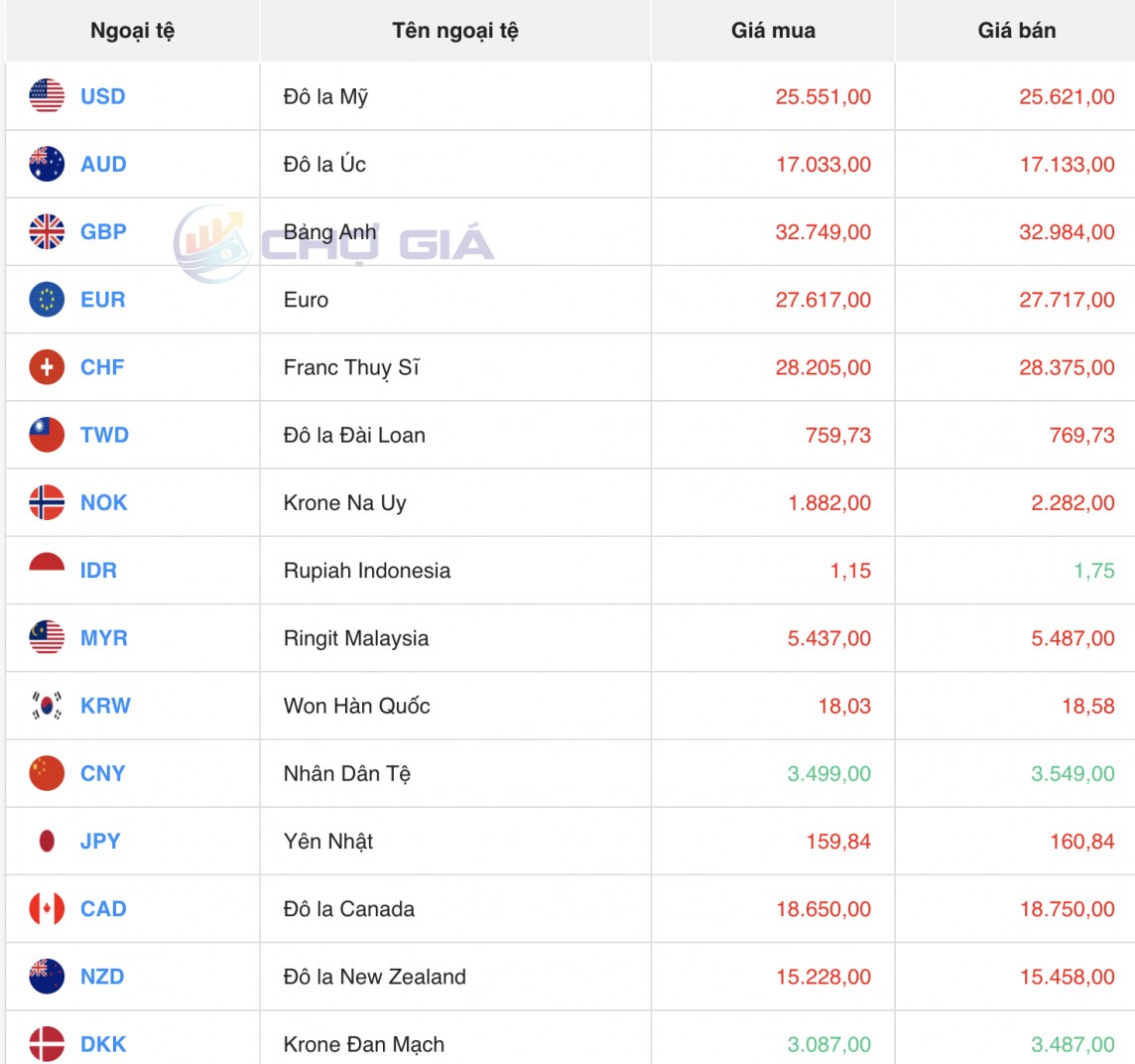1135x1064 pixels.
Task: Click the Canadian flag icon beside CAD
Action: (46, 908)
